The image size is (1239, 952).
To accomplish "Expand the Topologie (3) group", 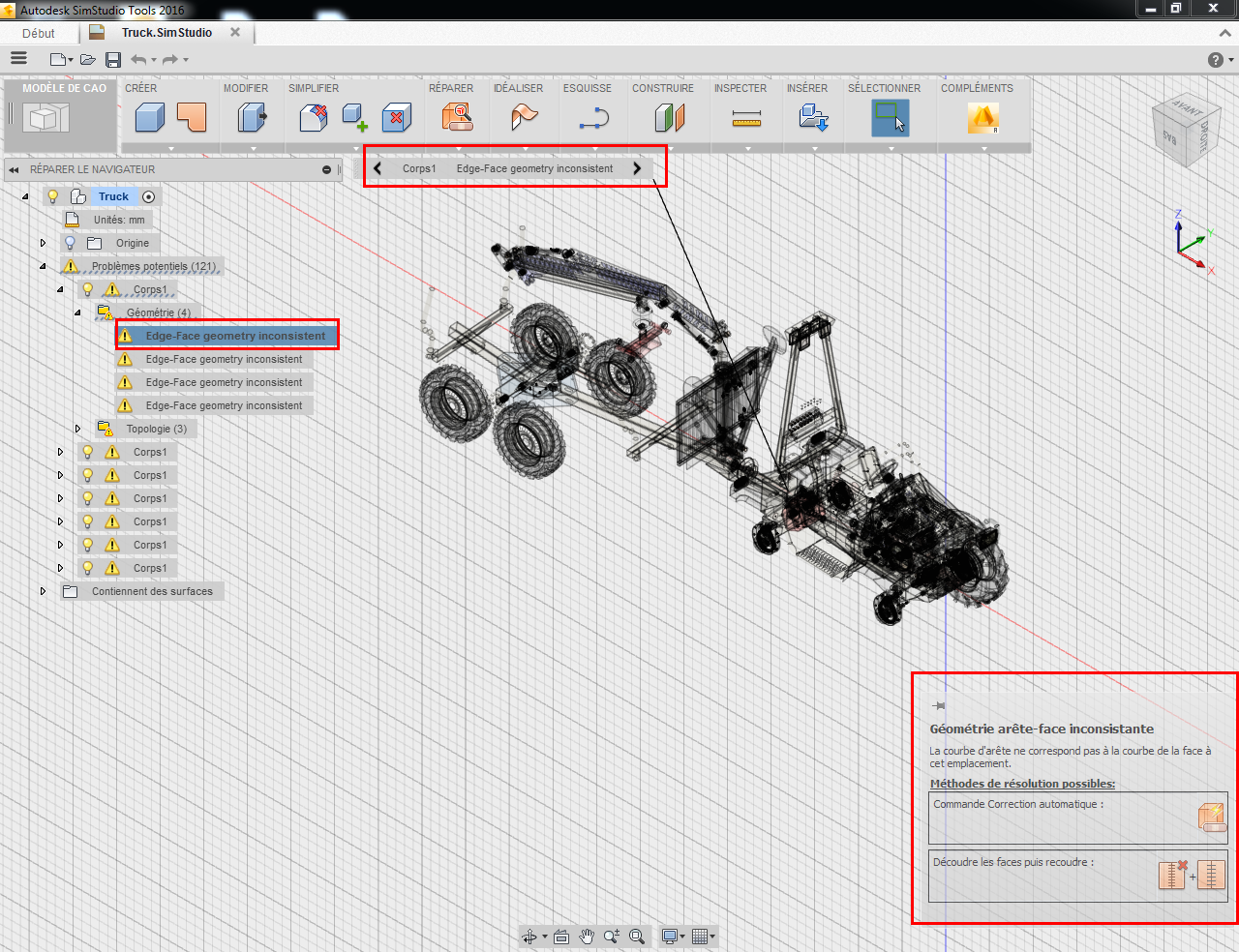I will click(77, 429).
